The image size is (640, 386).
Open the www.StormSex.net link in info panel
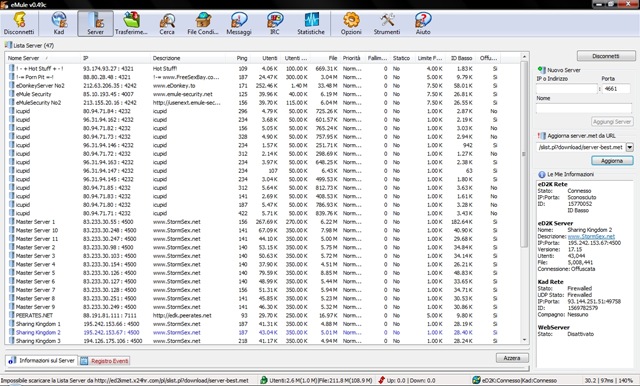[591, 236]
